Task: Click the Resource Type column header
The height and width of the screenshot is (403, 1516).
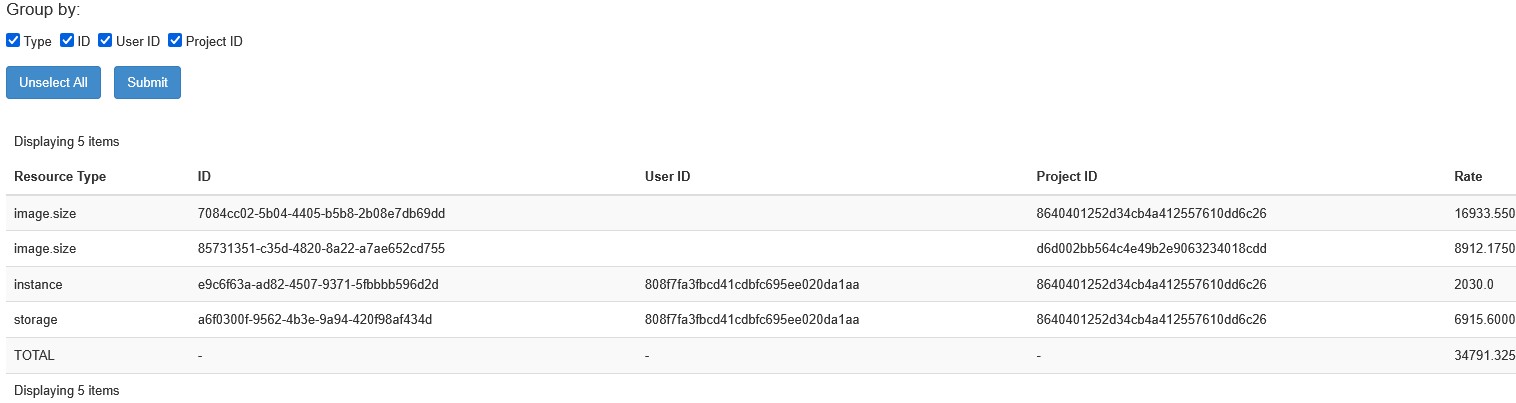Action: pyautogui.click(x=60, y=177)
